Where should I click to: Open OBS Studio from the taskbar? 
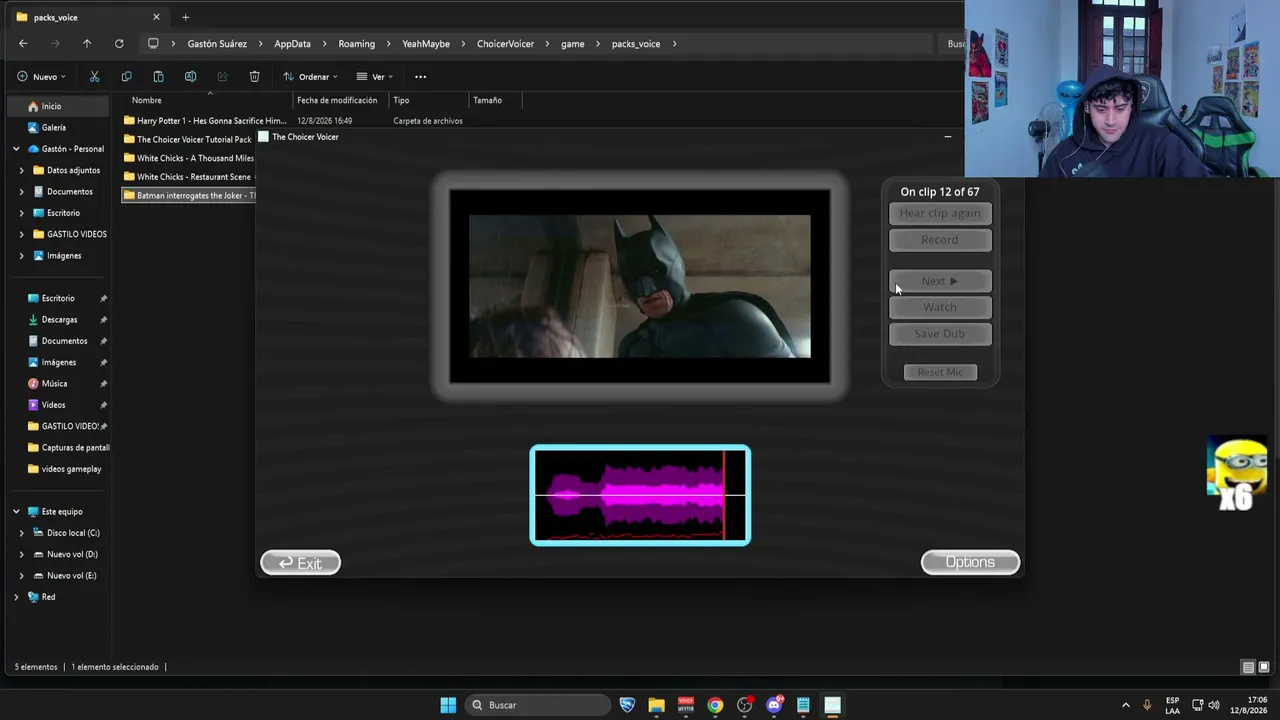pyautogui.click(x=744, y=705)
